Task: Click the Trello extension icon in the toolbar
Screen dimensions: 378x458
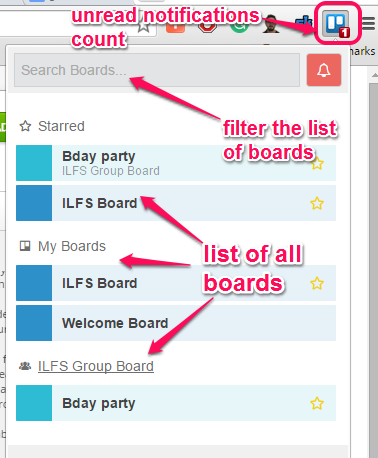Action: [x=337, y=23]
